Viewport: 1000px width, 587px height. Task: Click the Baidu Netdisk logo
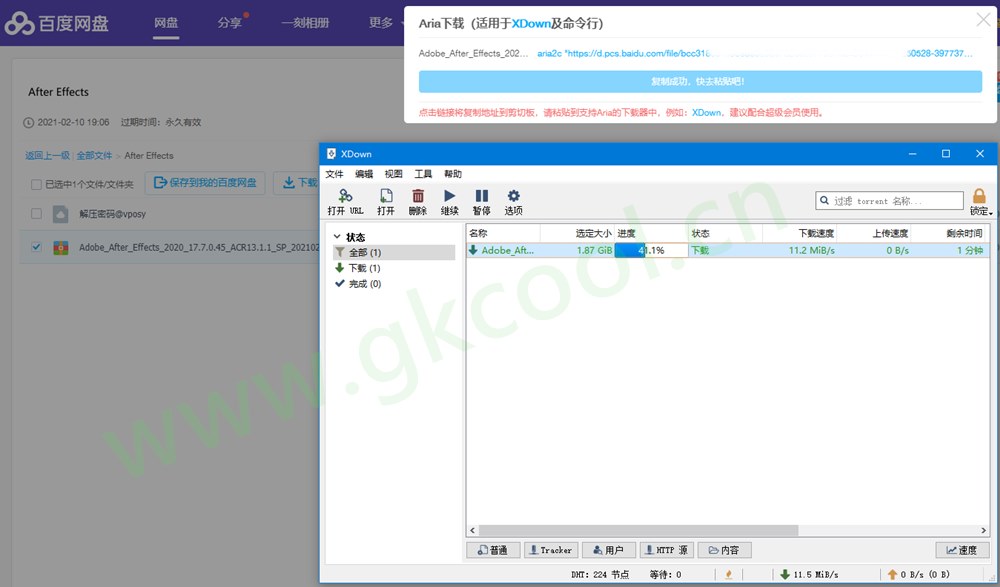pyautogui.click(x=57, y=24)
